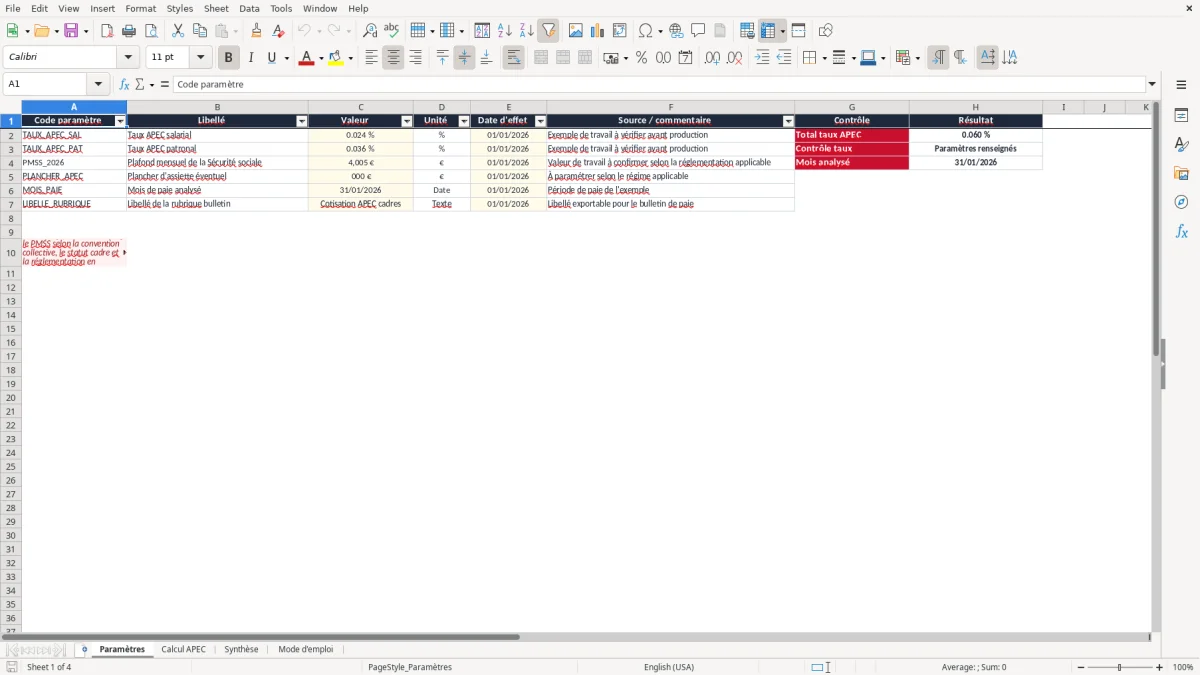Viewport: 1200px width, 675px height.
Task: Open filter dropdown on Code paramètre column
Action: click(x=120, y=121)
